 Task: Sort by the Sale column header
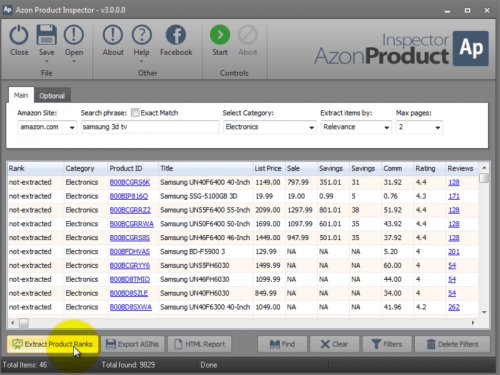click(301, 168)
